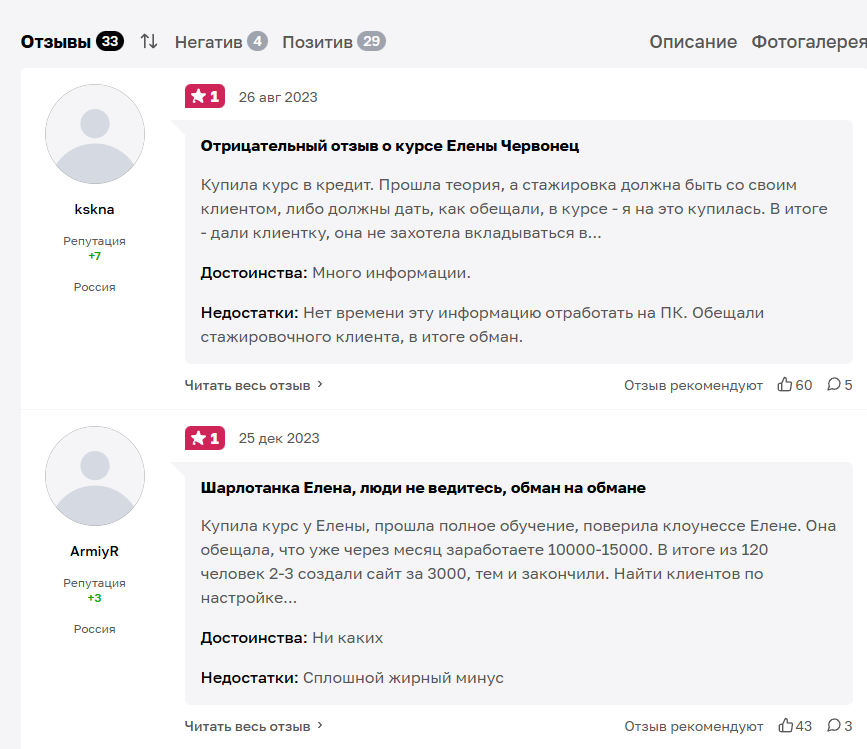Open the Фотогалерея section
Screen dimensions: 867x749
click(808, 41)
